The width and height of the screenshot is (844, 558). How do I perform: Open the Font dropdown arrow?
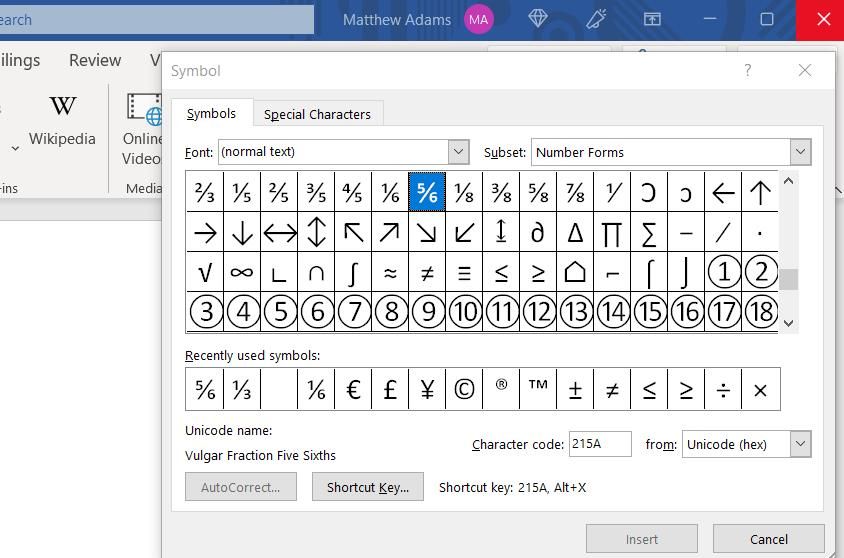[x=459, y=152]
